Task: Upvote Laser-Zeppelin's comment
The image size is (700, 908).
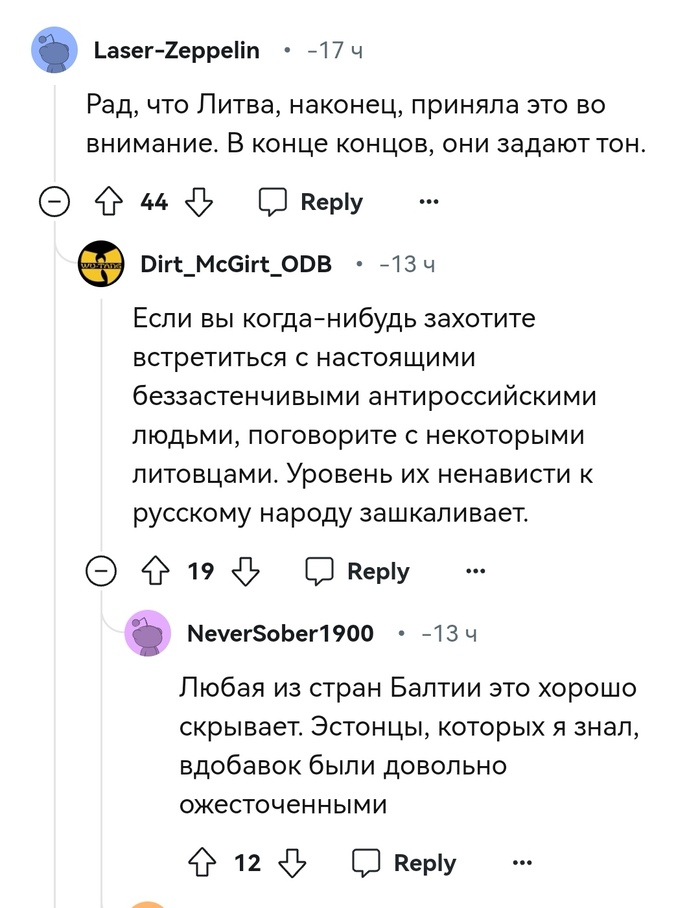Action: [x=107, y=203]
